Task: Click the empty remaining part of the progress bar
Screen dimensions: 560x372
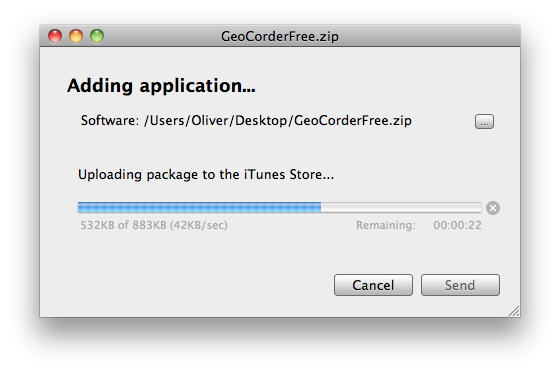Action: (401, 207)
